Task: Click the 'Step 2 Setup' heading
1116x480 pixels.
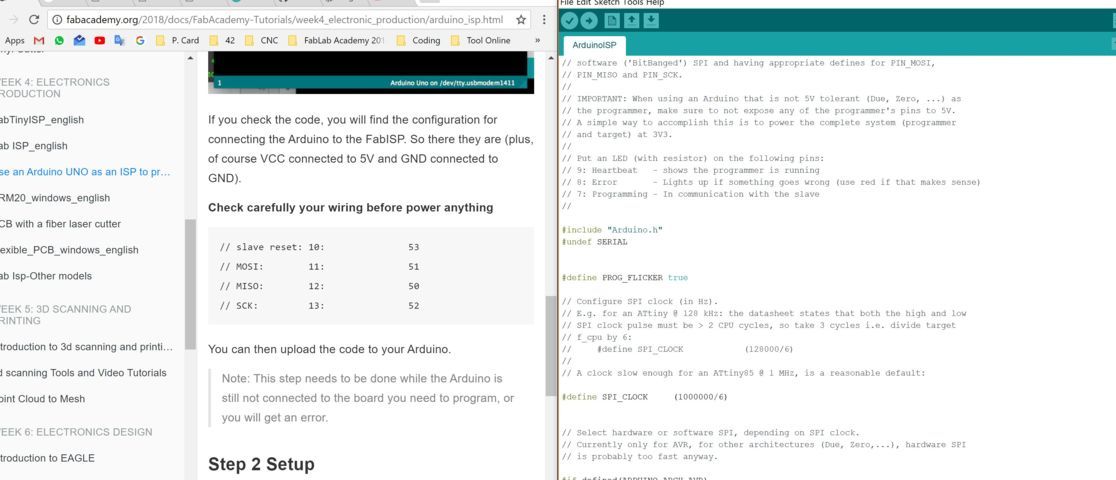Action: coord(261,465)
